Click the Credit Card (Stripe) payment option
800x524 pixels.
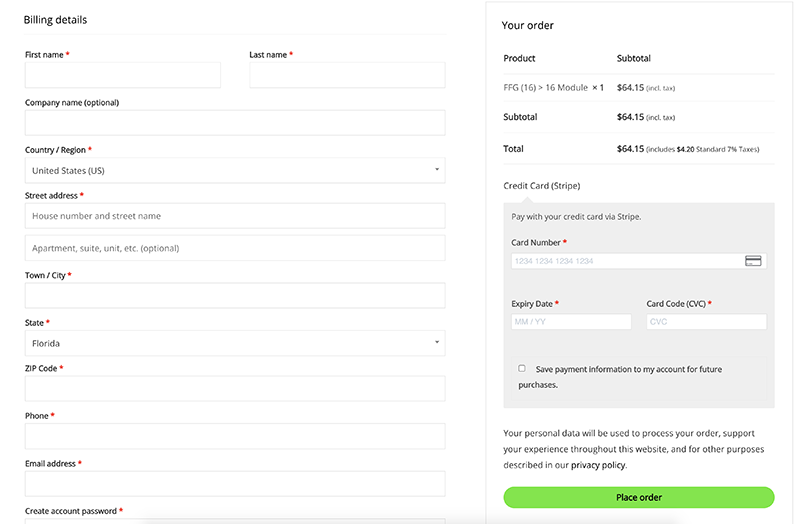pos(542,186)
